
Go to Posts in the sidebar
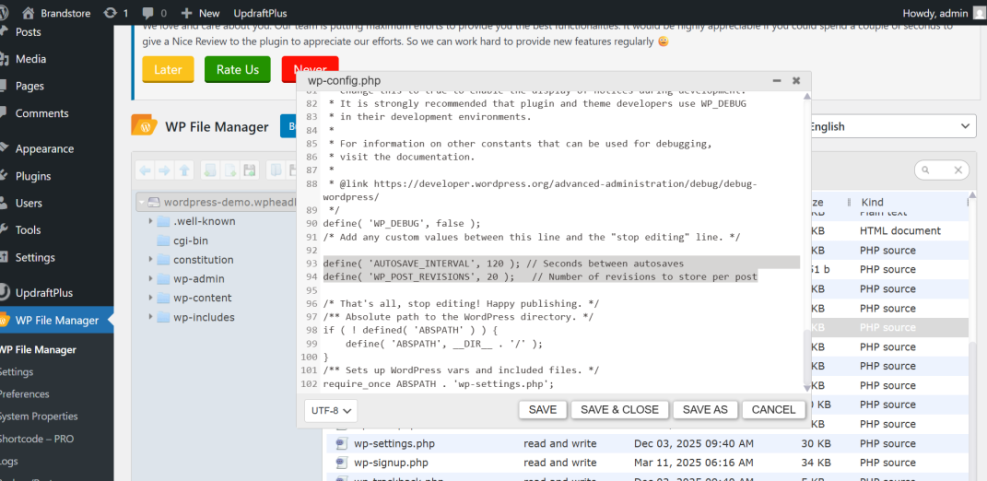click(x=28, y=32)
